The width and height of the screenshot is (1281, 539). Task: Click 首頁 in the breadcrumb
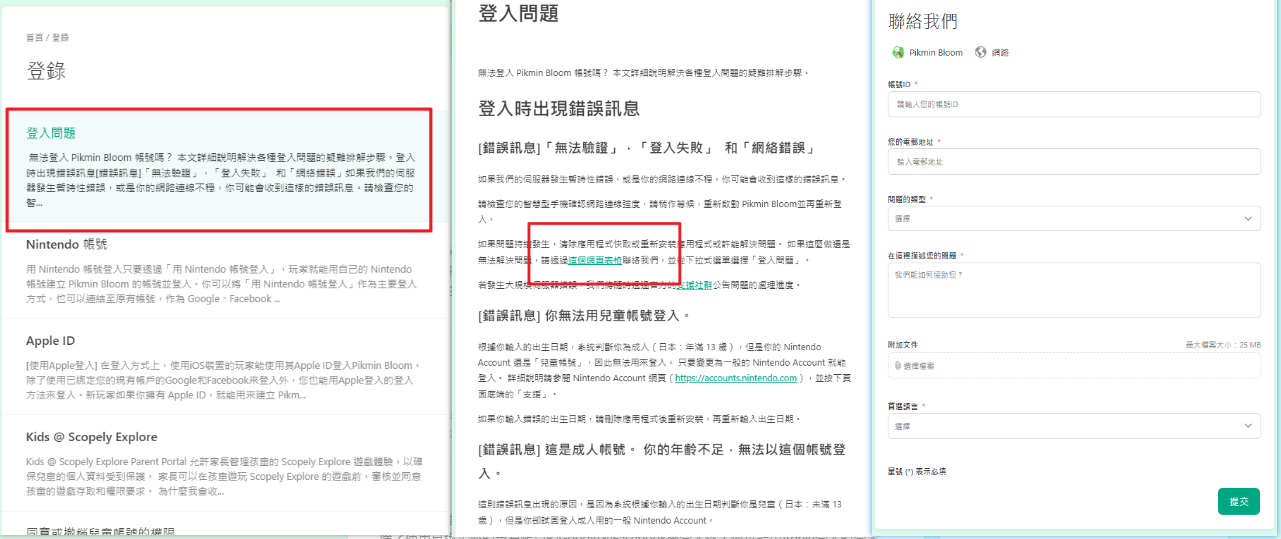pyautogui.click(x=33, y=37)
